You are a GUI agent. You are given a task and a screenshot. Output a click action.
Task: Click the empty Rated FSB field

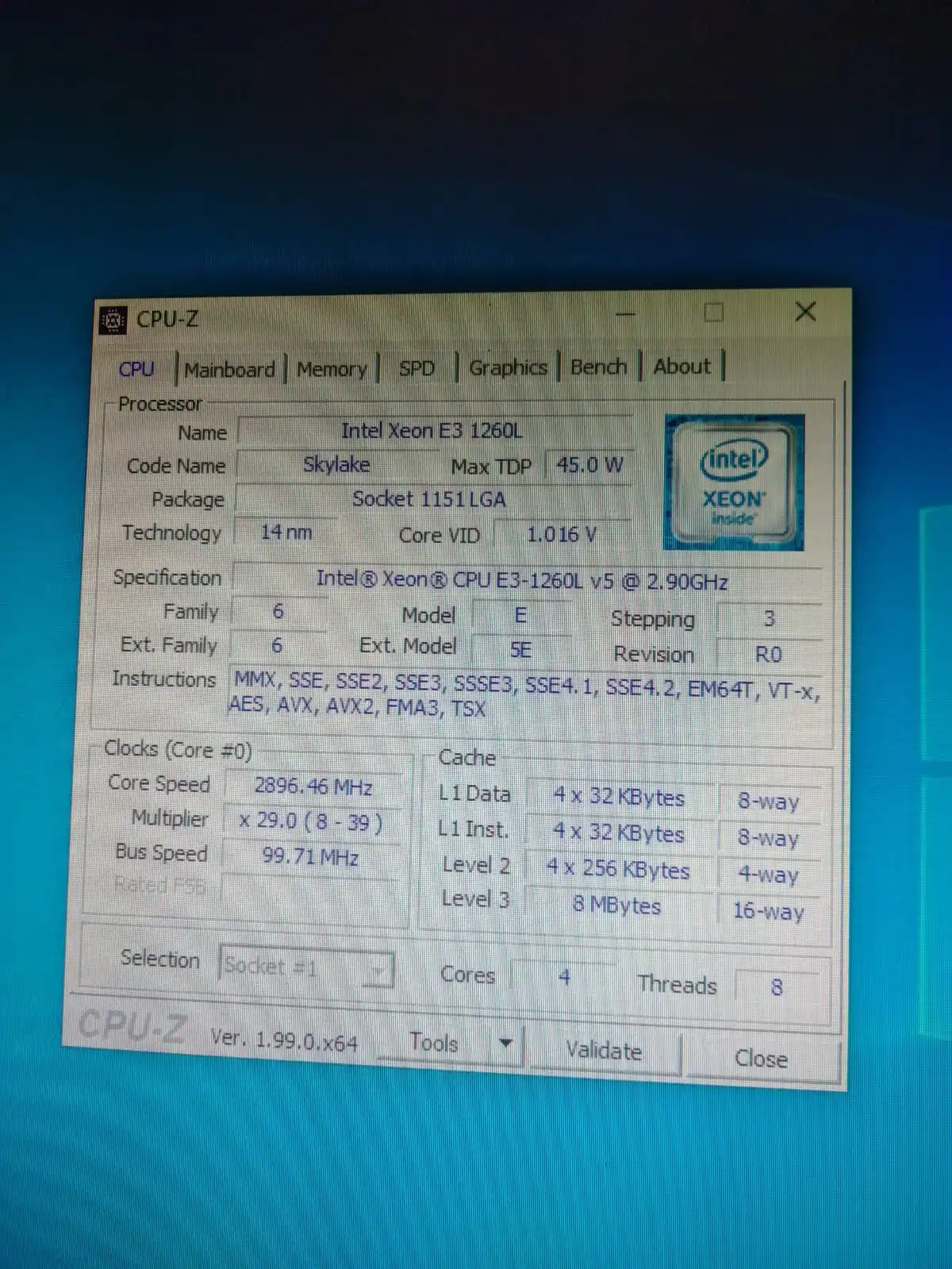[310, 890]
